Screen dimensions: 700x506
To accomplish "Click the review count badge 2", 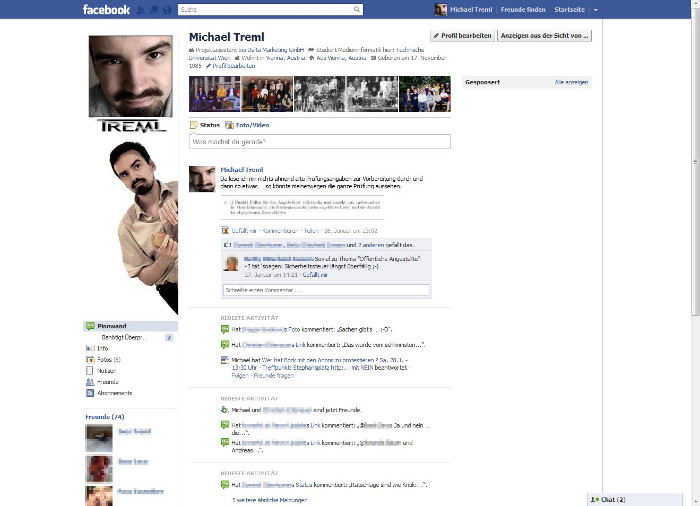I will pos(169,338).
